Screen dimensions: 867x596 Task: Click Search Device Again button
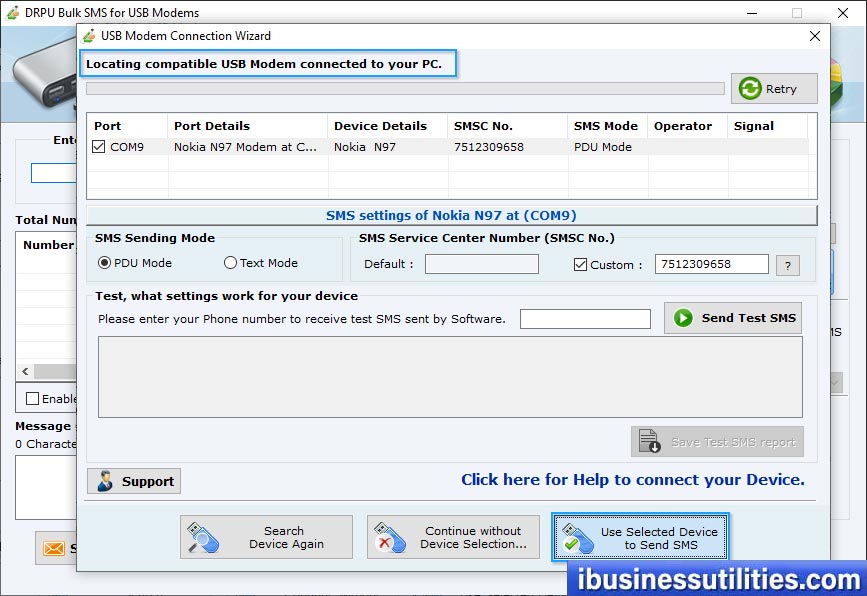click(266, 537)
